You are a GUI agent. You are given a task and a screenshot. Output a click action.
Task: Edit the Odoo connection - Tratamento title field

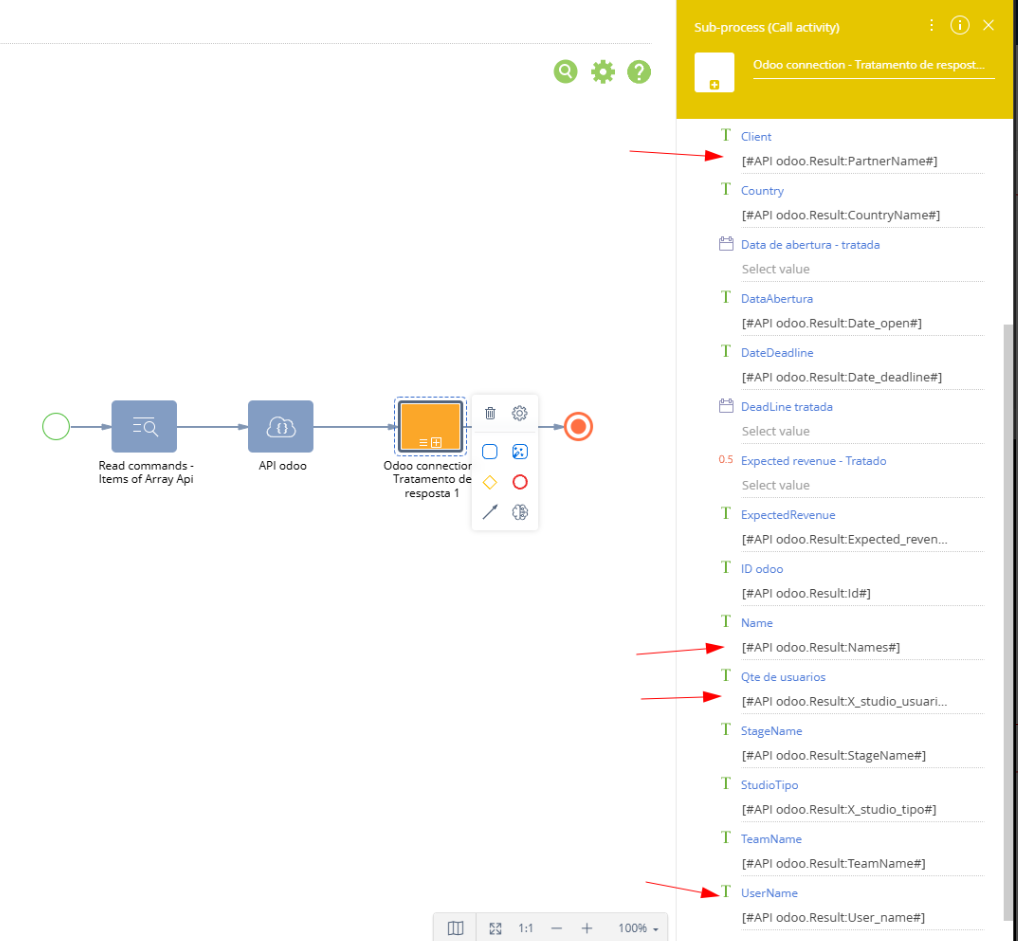click(873, 65)
